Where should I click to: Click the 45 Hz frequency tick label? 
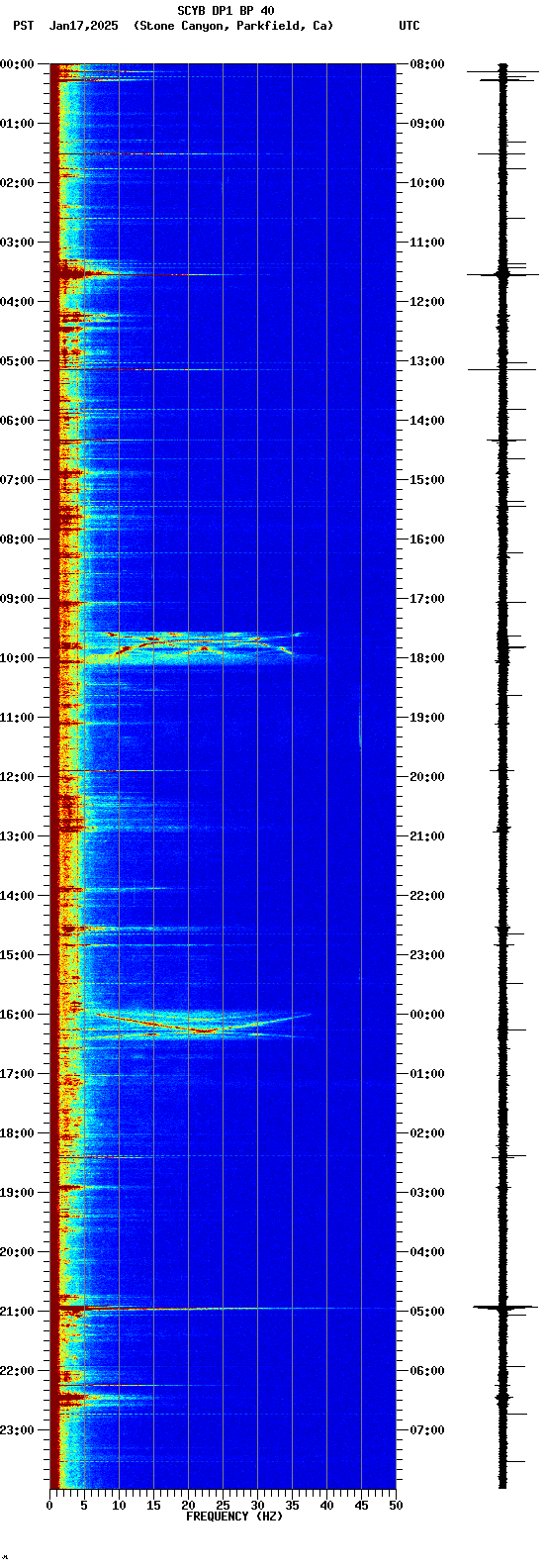[x=361, y=1506]
